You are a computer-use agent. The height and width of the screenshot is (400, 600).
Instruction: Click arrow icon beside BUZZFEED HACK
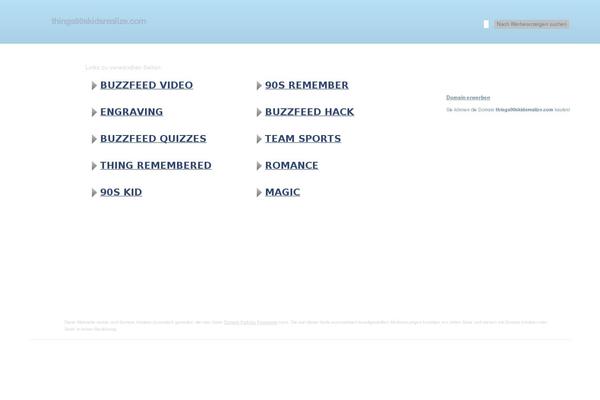pyautogui.click(x=259, y=113)
